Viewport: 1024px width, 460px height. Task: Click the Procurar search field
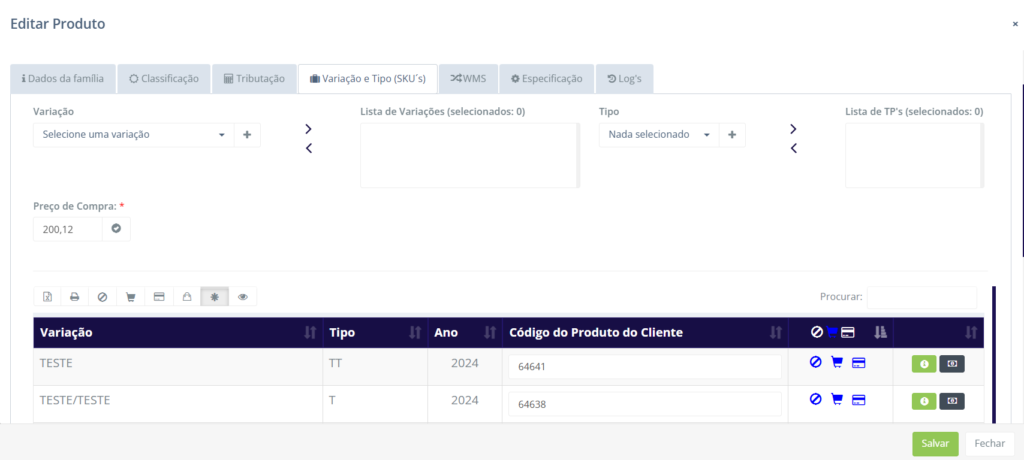click(x=921, y=297)
